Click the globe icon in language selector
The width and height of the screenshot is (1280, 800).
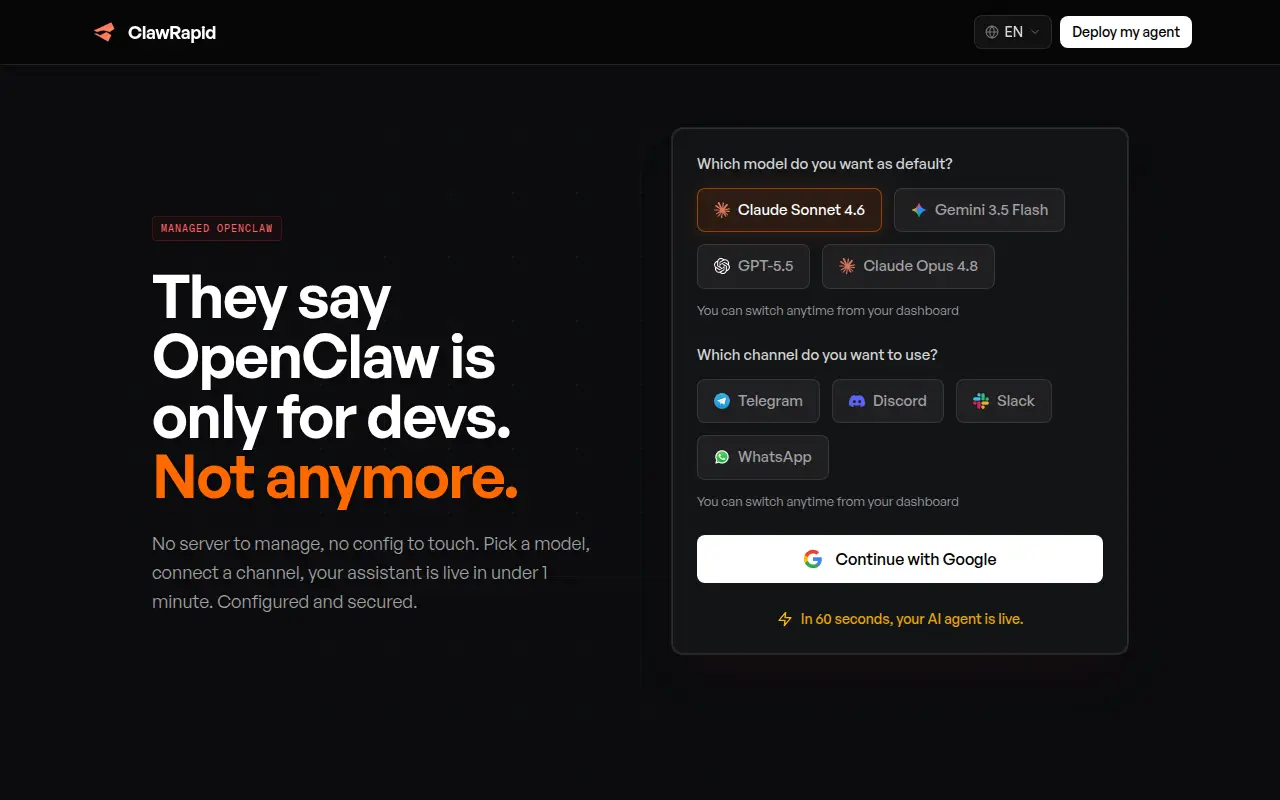click(x=992, y=32)
